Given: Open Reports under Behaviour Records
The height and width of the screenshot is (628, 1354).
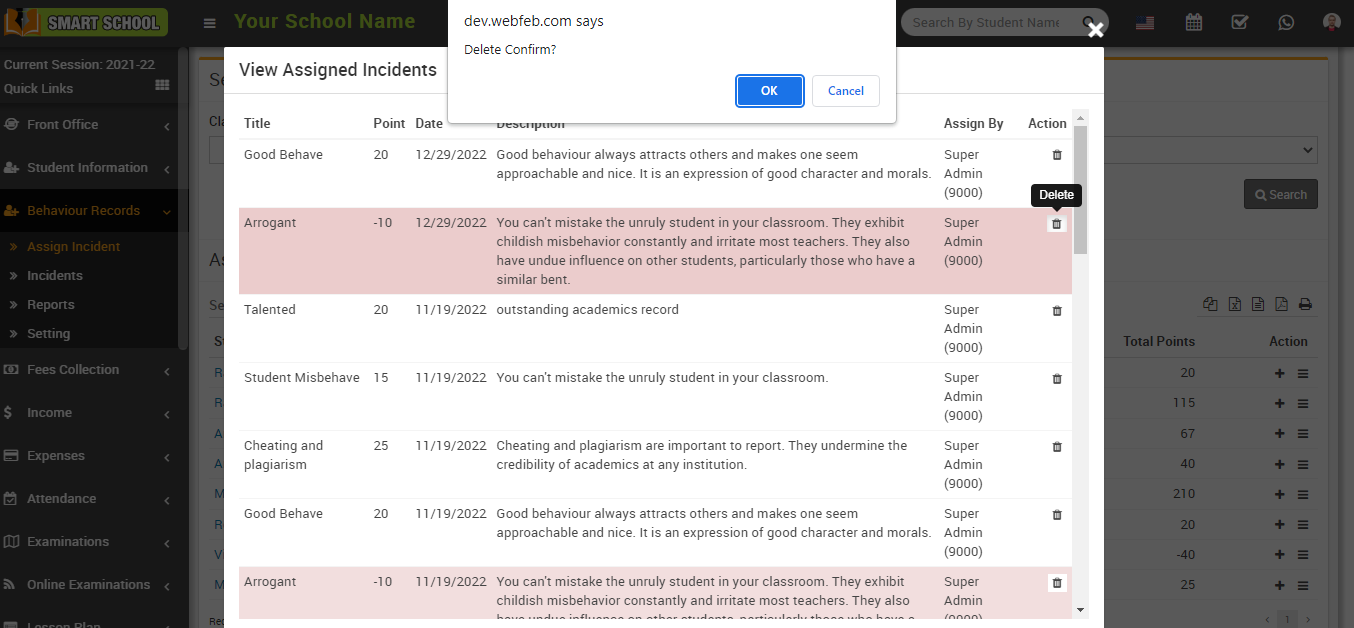Looking at the screenshot, I should [x=51, y=305].
